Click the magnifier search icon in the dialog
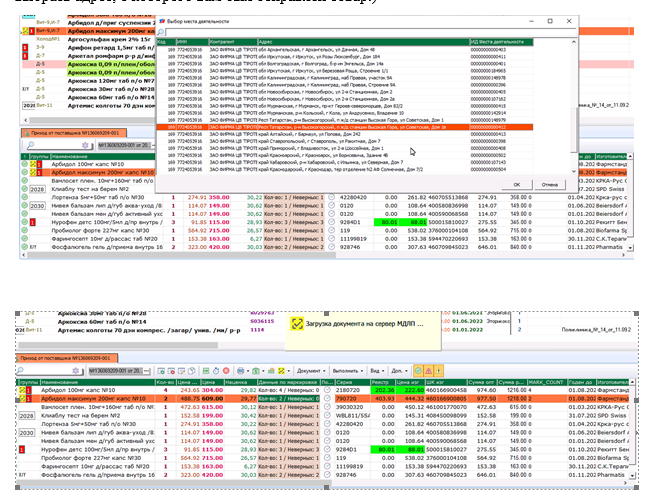The image size is (657, 501). (x=162, y=32)
